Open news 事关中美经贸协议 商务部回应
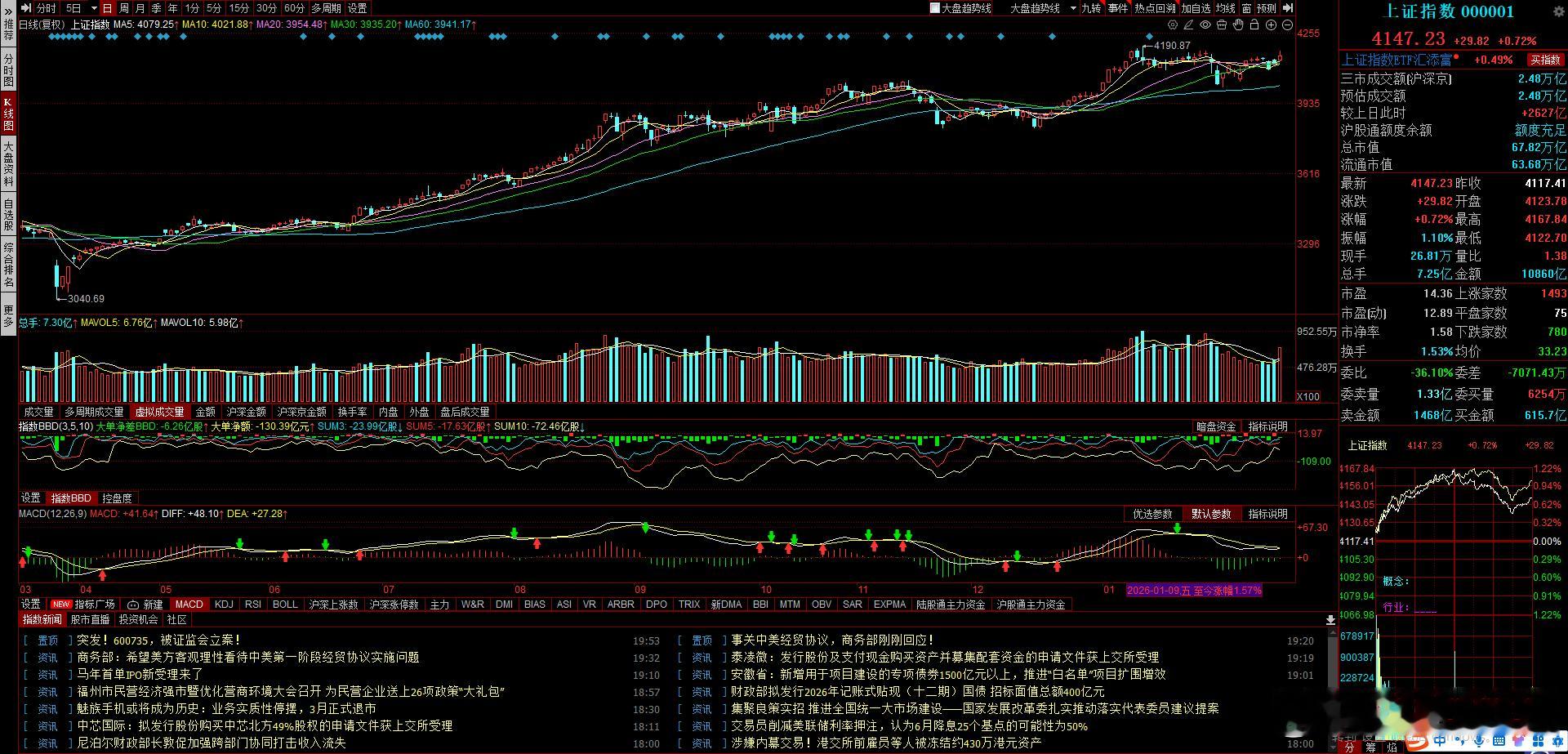This screenshot has height=754, width=1568. click(832, 640)
